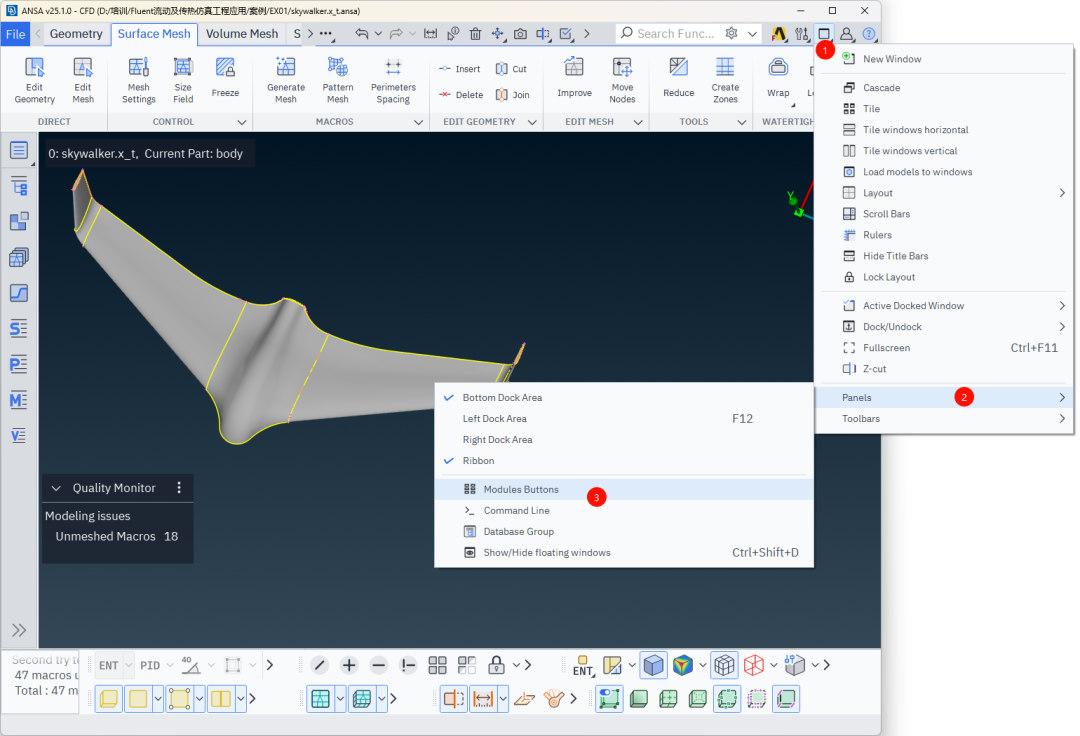The width and height of the screenshot is (1080, 736).
Task: Click the Search Functions input field
Action: point(675,34)
